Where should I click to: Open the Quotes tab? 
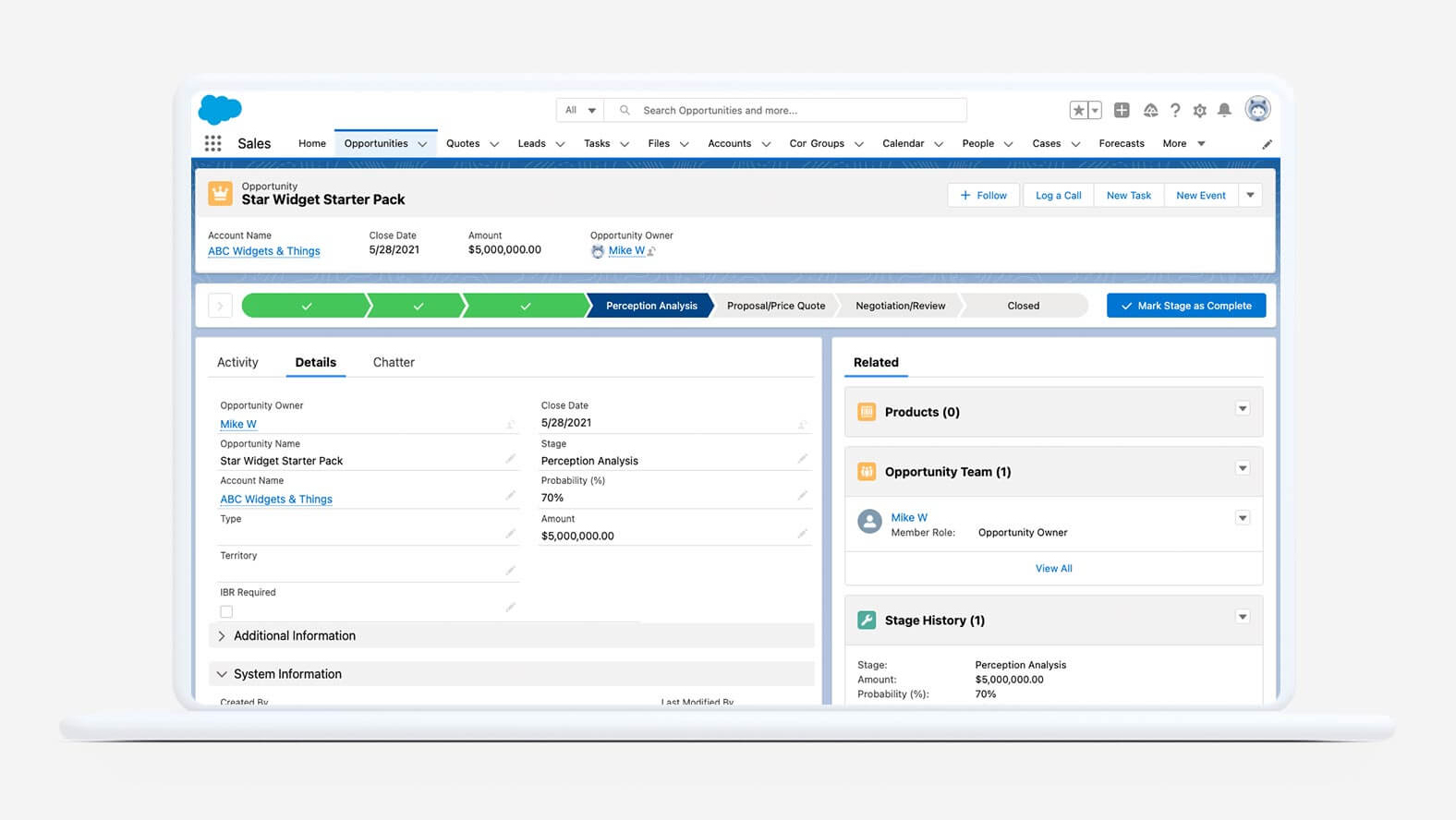pyautogui.click(x=463, y=143)
